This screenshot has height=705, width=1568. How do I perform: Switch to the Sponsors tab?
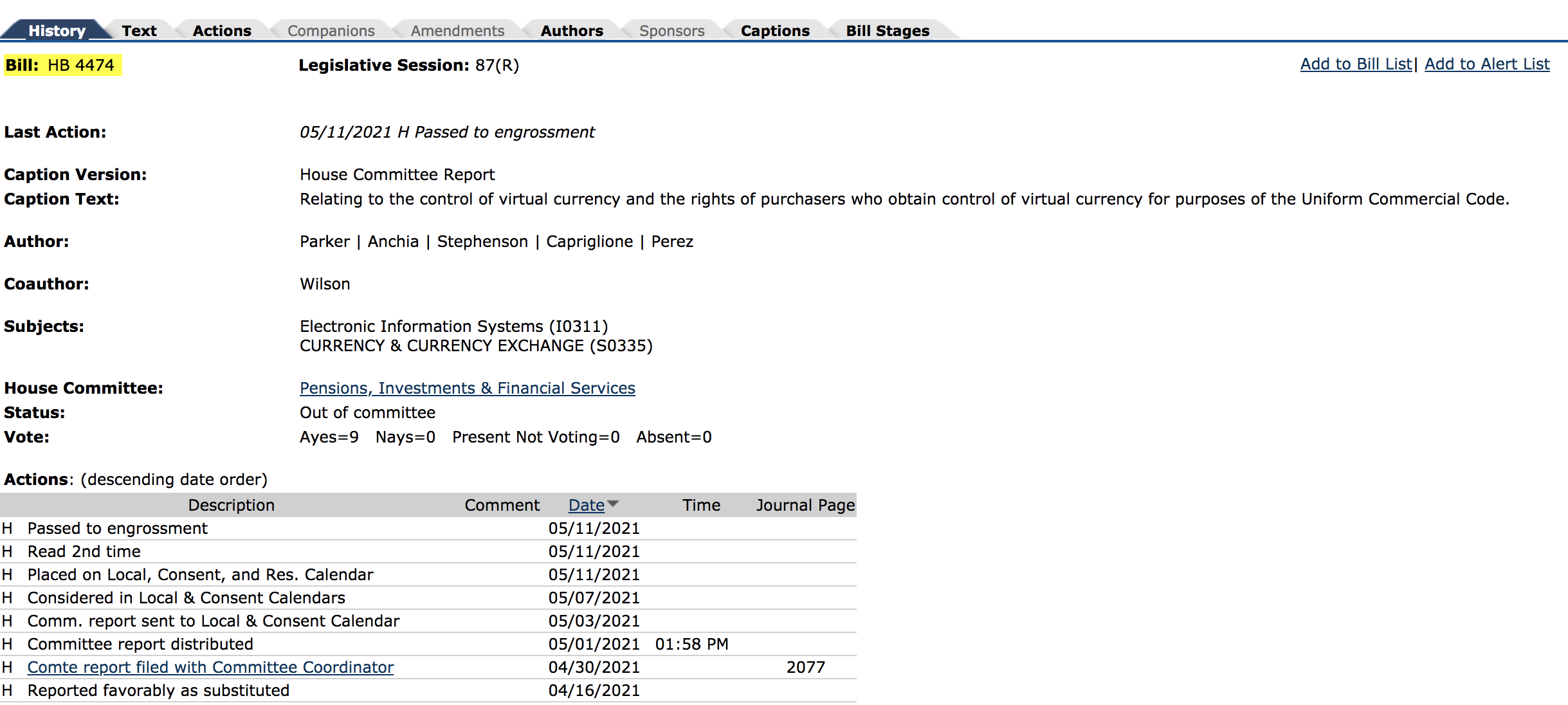[x=671, y=31]
